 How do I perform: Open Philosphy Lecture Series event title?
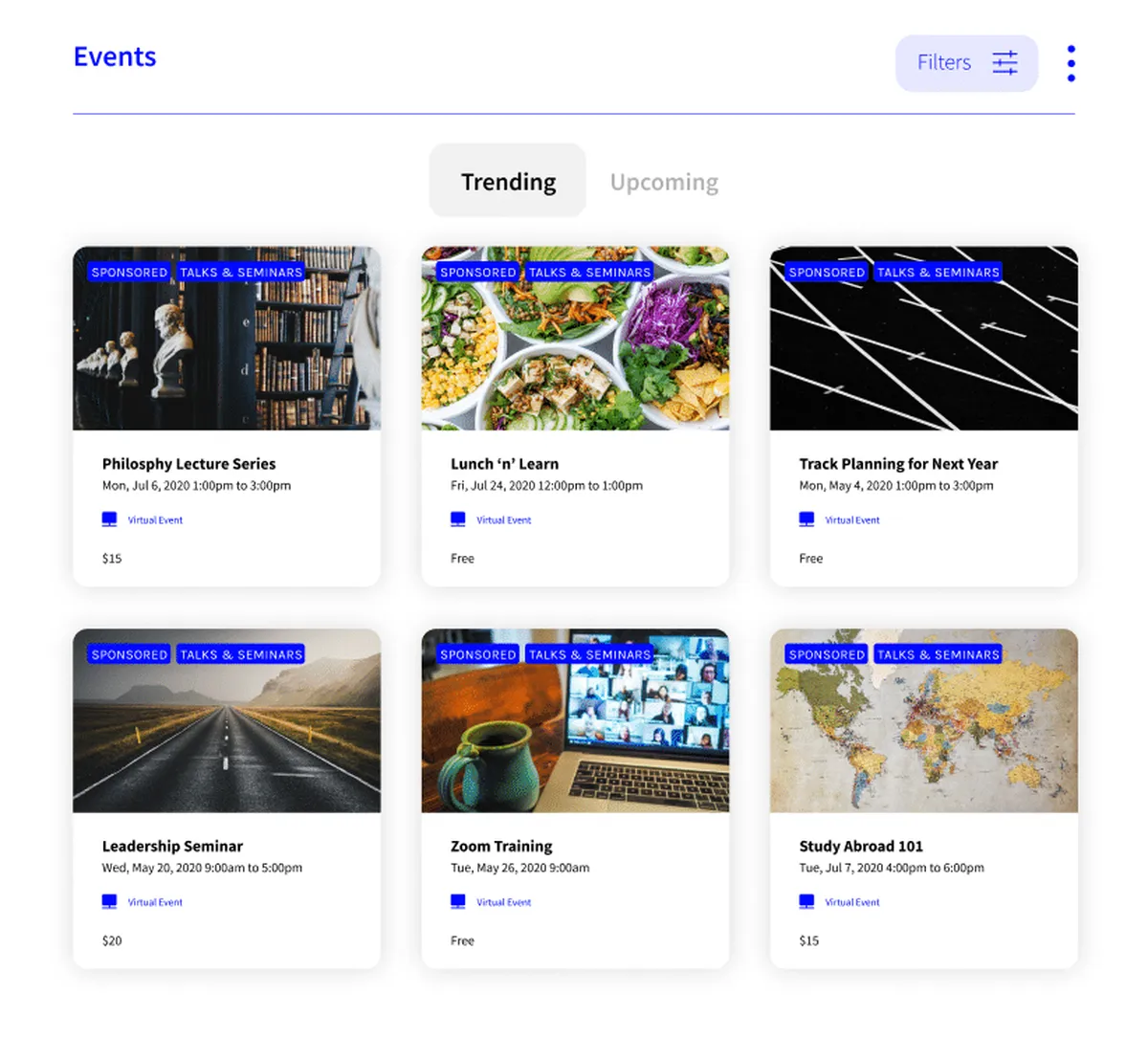click(188, 464)
